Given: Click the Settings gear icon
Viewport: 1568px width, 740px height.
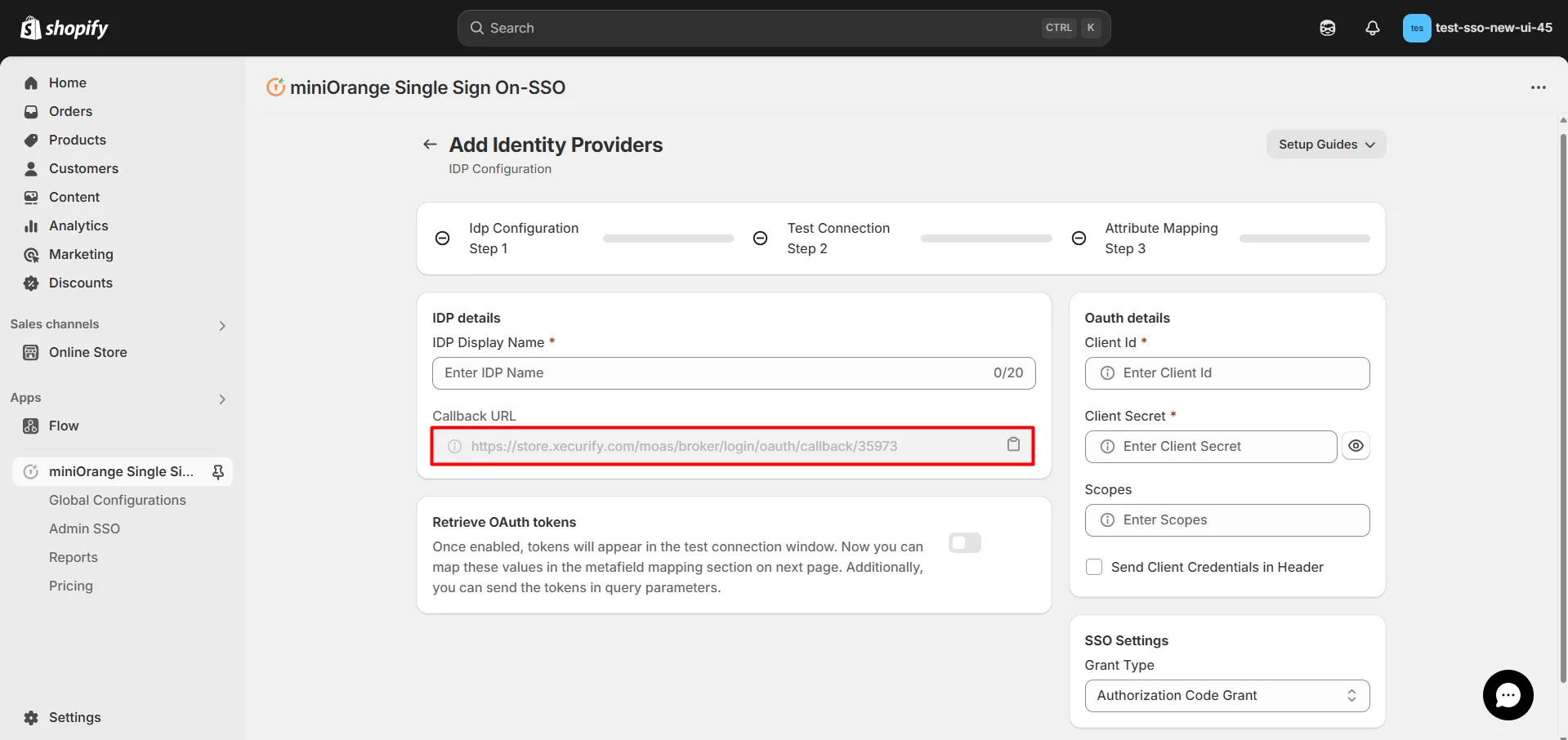Looking at the screenshot, I should [x=31, y=717].
